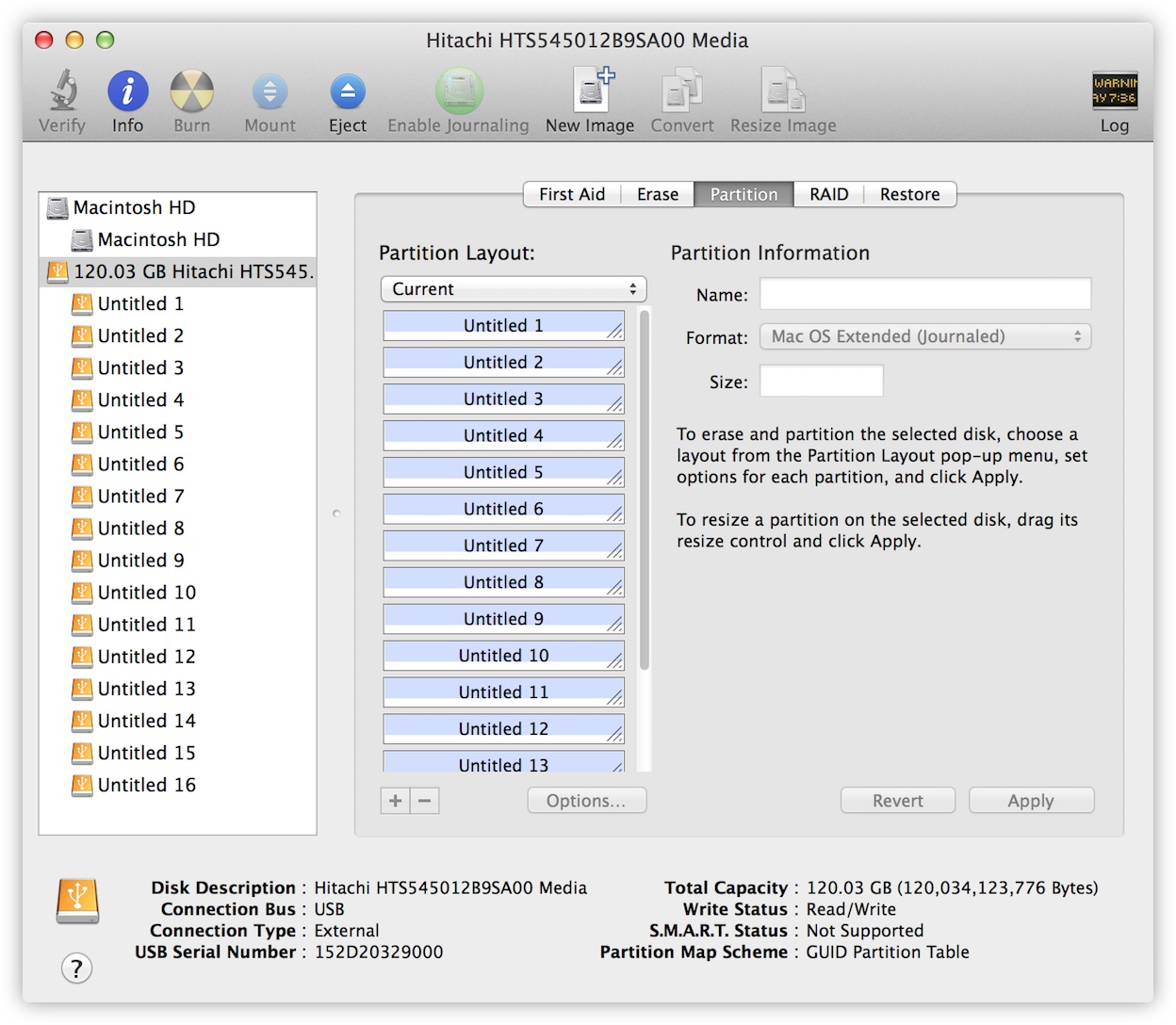Select Untitled 16 volume in sidebar
The width and height of the screenshot is (1176, 1025).
point(177,784)
